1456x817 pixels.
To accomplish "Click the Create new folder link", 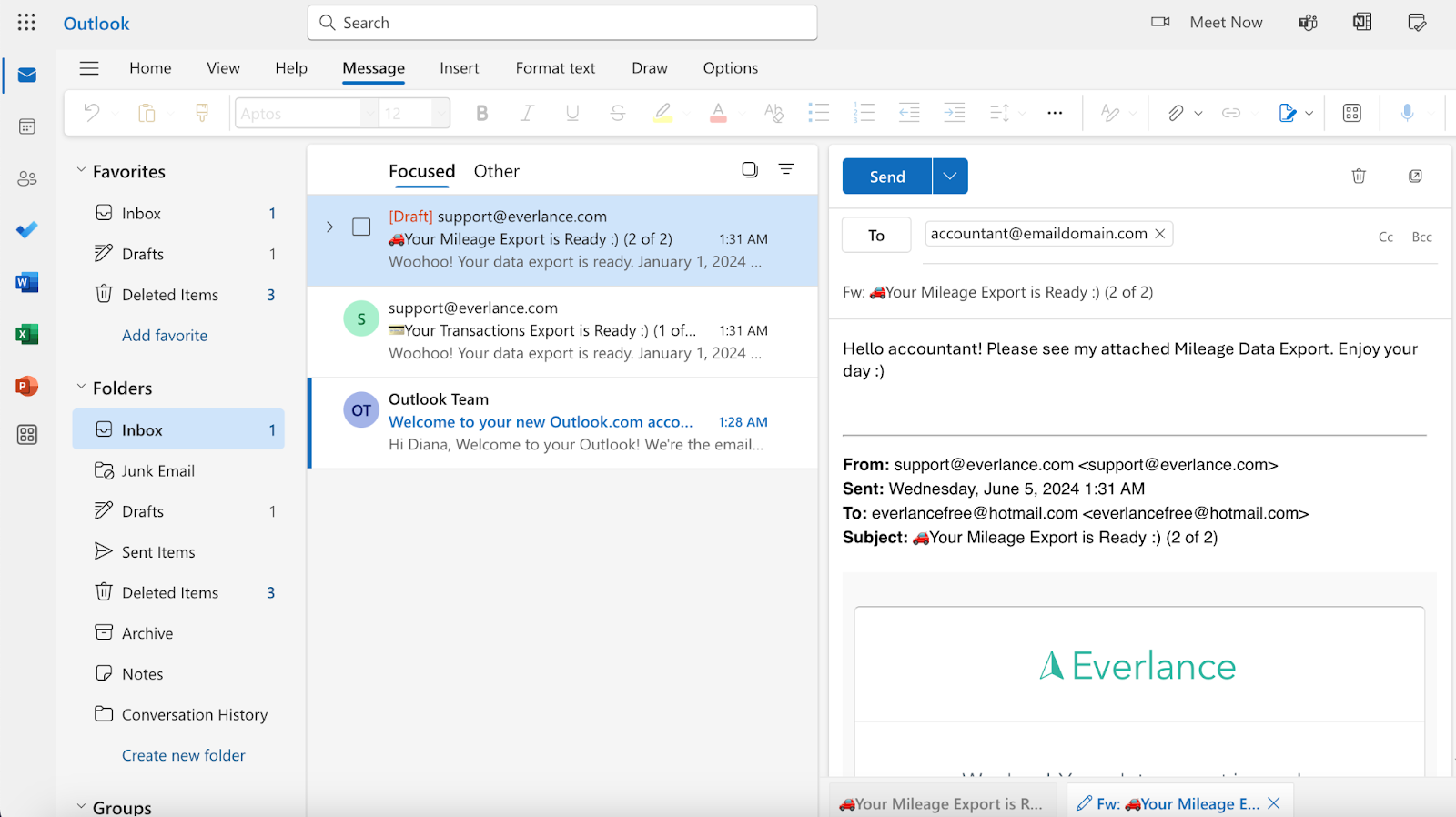I will coord(184,755).
